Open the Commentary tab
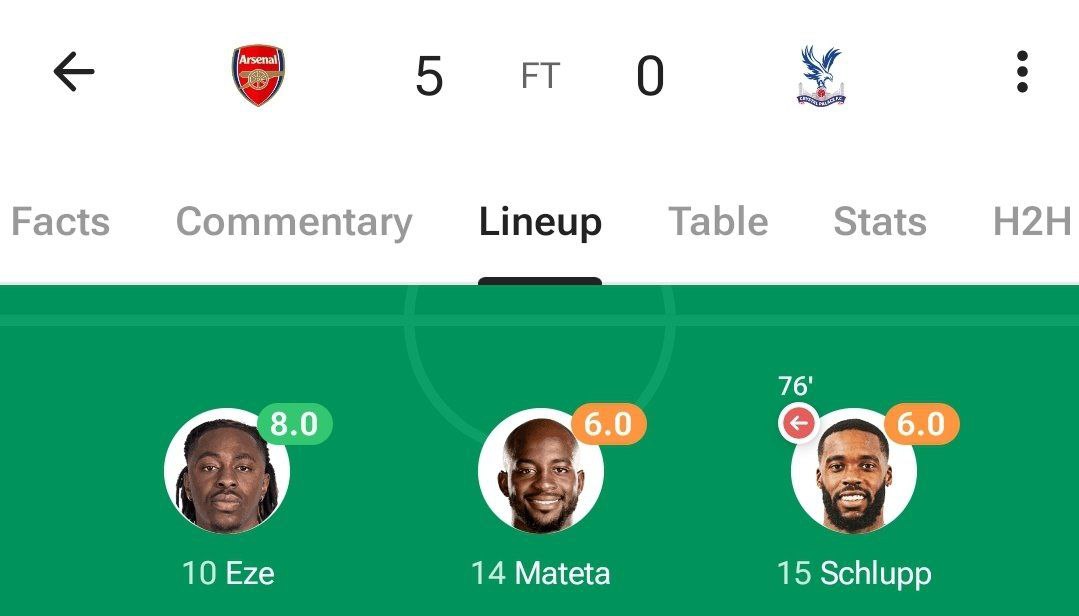The image size is (1079, 616). pyautogui.click(x=294, y=221)
